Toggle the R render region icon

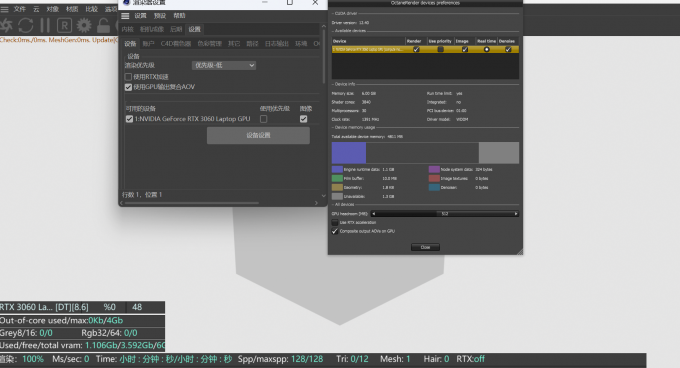(x=64, y=26)
